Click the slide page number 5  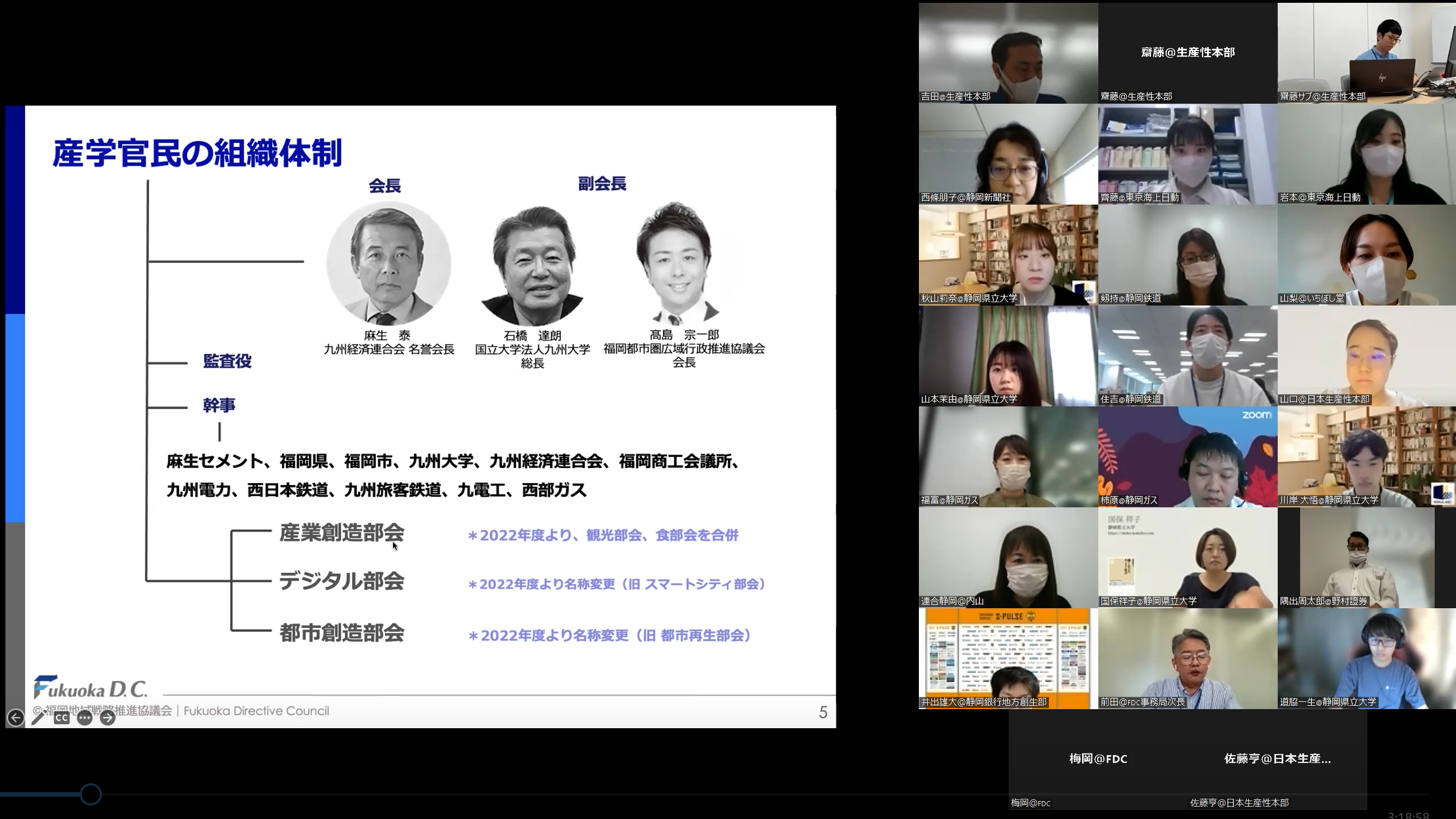click(x=823, y=712)
